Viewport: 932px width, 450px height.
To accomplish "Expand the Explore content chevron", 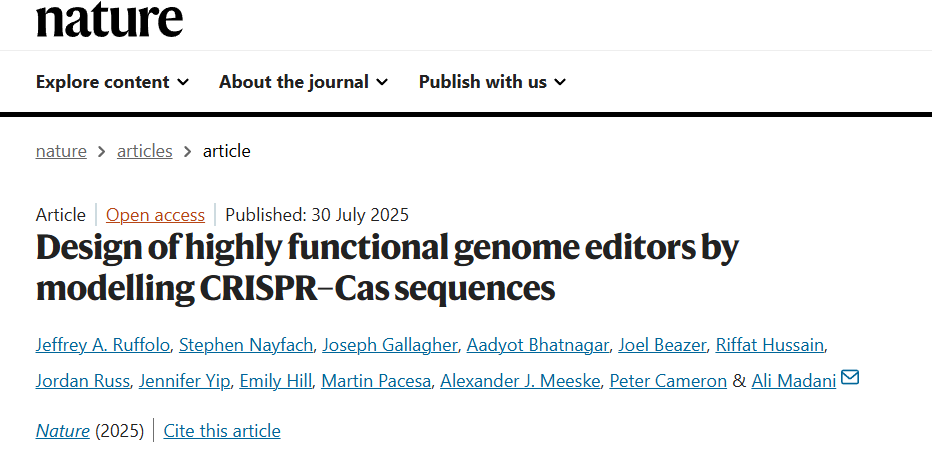I will (183, 82).
